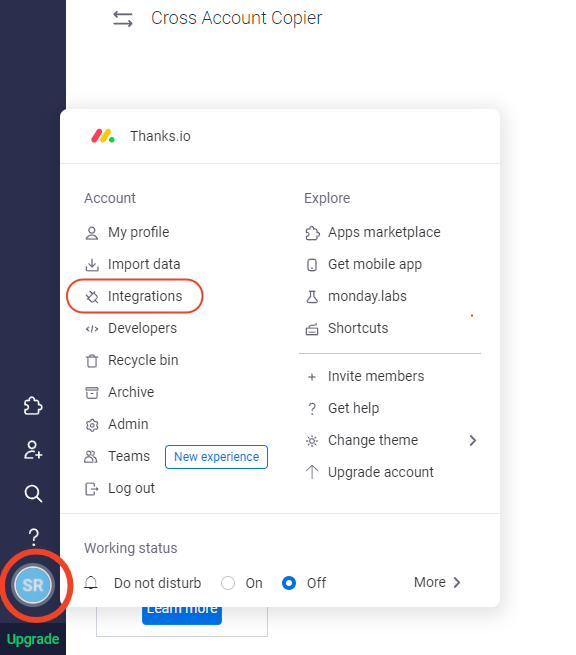Screen dimensions: 576x655
Task: Click the puzzle icon beside Apps marketplace
Action: 312,233
